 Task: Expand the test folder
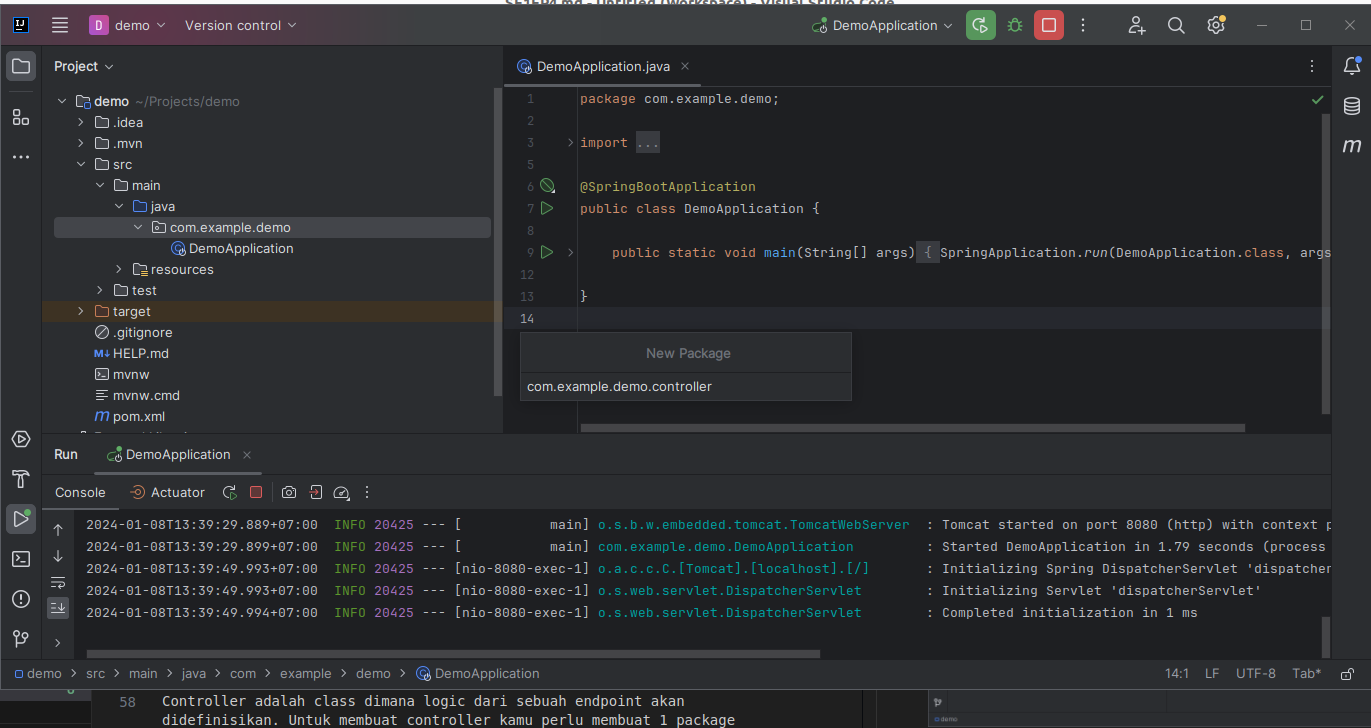pos(100,290)
